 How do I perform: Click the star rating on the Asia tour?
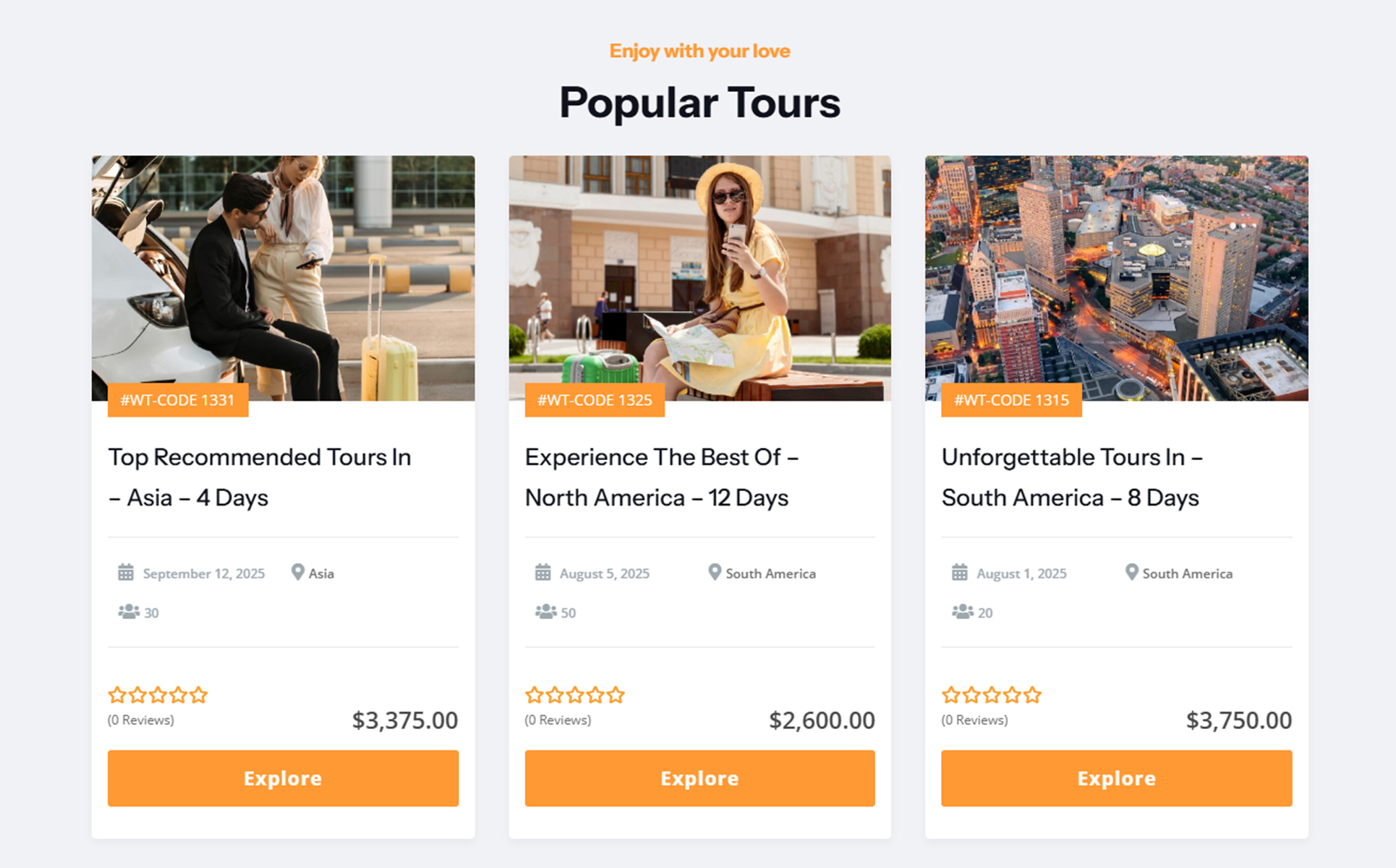[x=158, y=695]
